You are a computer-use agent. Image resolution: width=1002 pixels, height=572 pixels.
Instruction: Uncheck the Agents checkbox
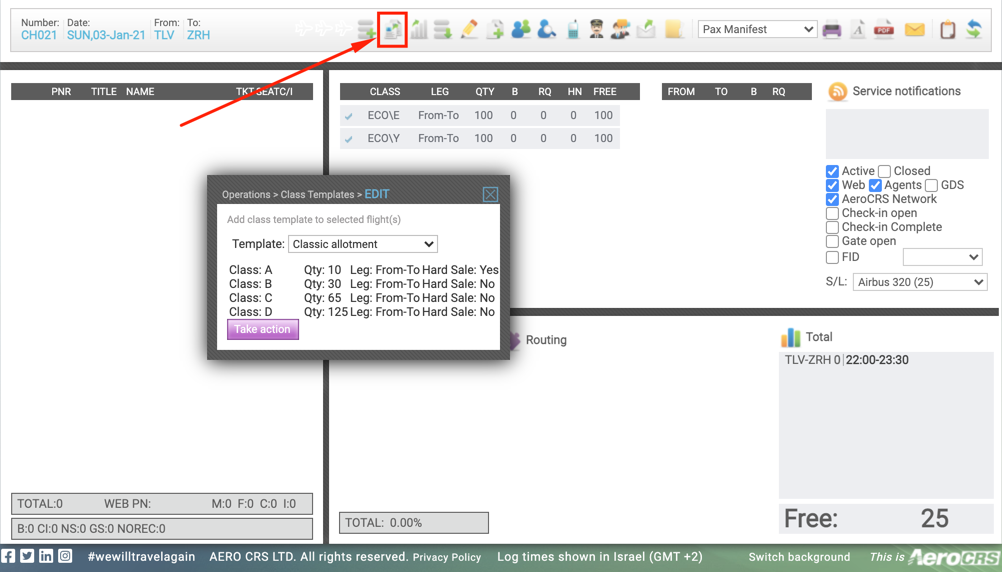click(875, 185)
